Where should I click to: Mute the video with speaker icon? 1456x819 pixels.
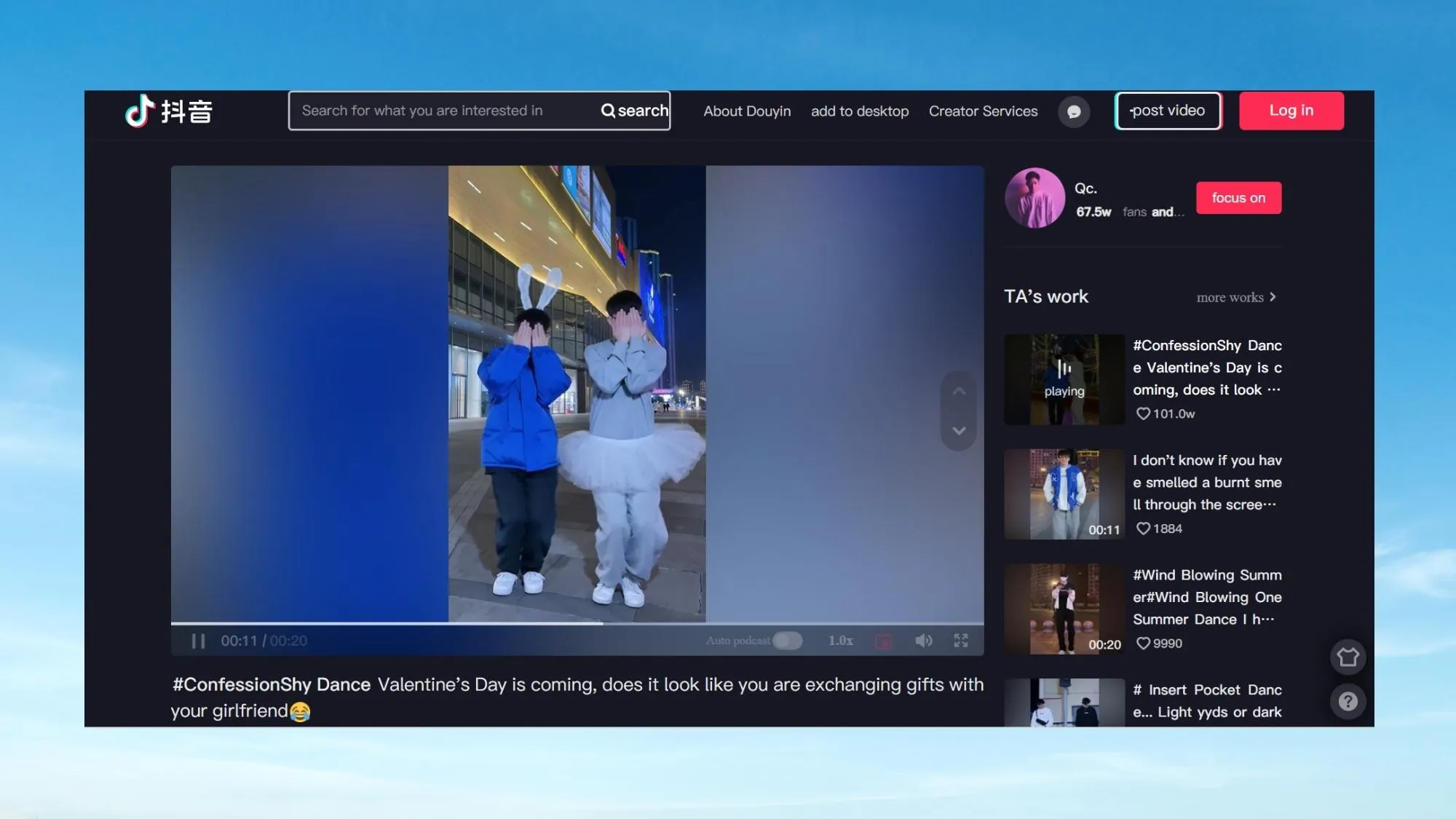tap(923, 641)
